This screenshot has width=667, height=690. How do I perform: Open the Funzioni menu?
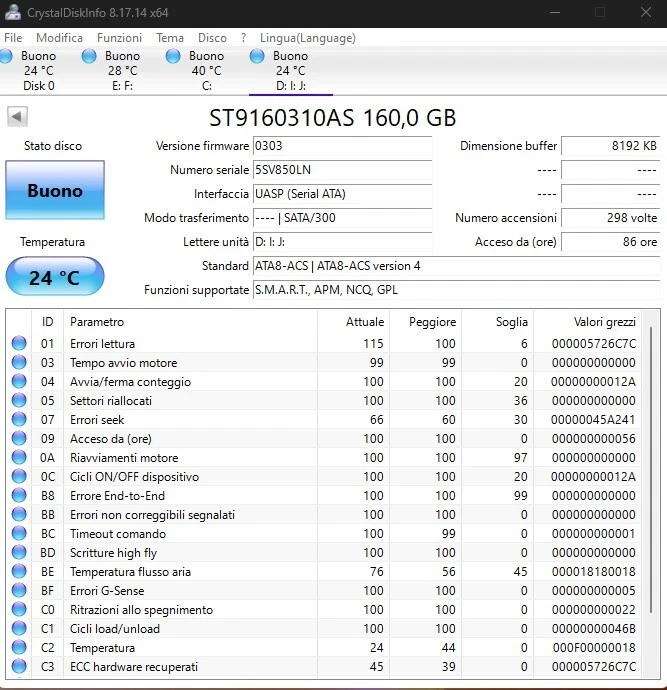(120, 38)
